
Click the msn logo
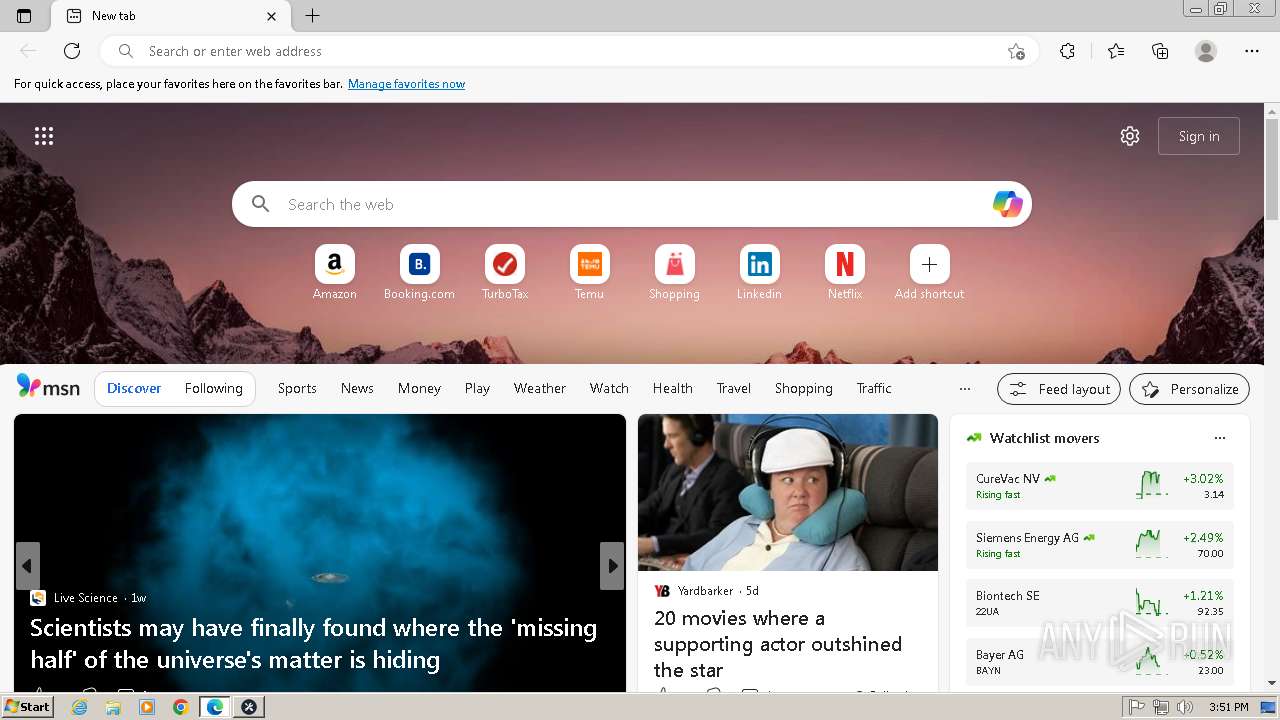(x=48, y=387)
